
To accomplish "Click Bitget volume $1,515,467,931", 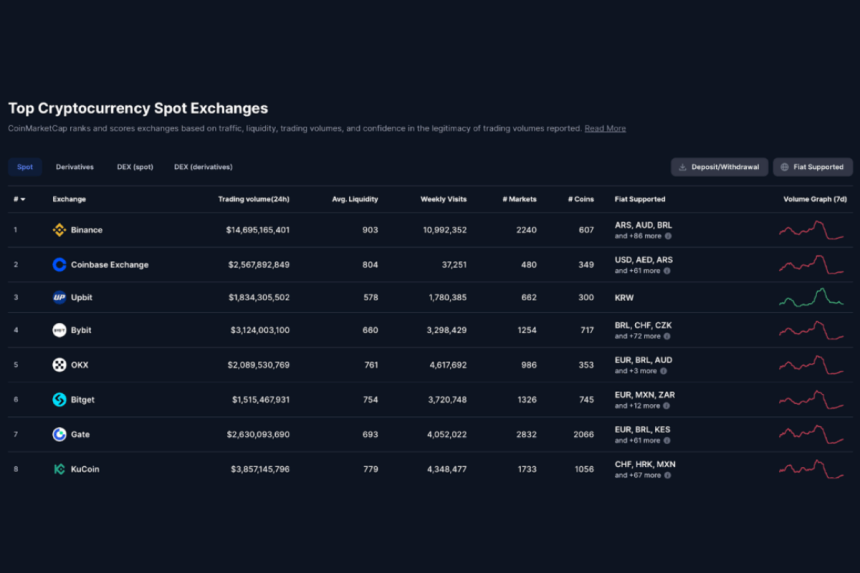I will pos(261,399).
